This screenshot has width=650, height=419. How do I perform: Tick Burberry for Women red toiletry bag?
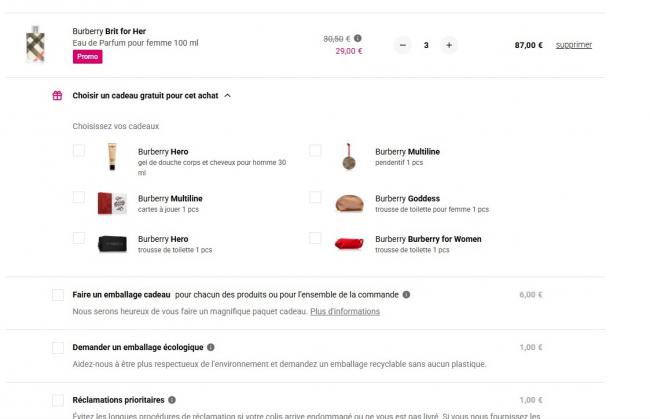point(315,238)
